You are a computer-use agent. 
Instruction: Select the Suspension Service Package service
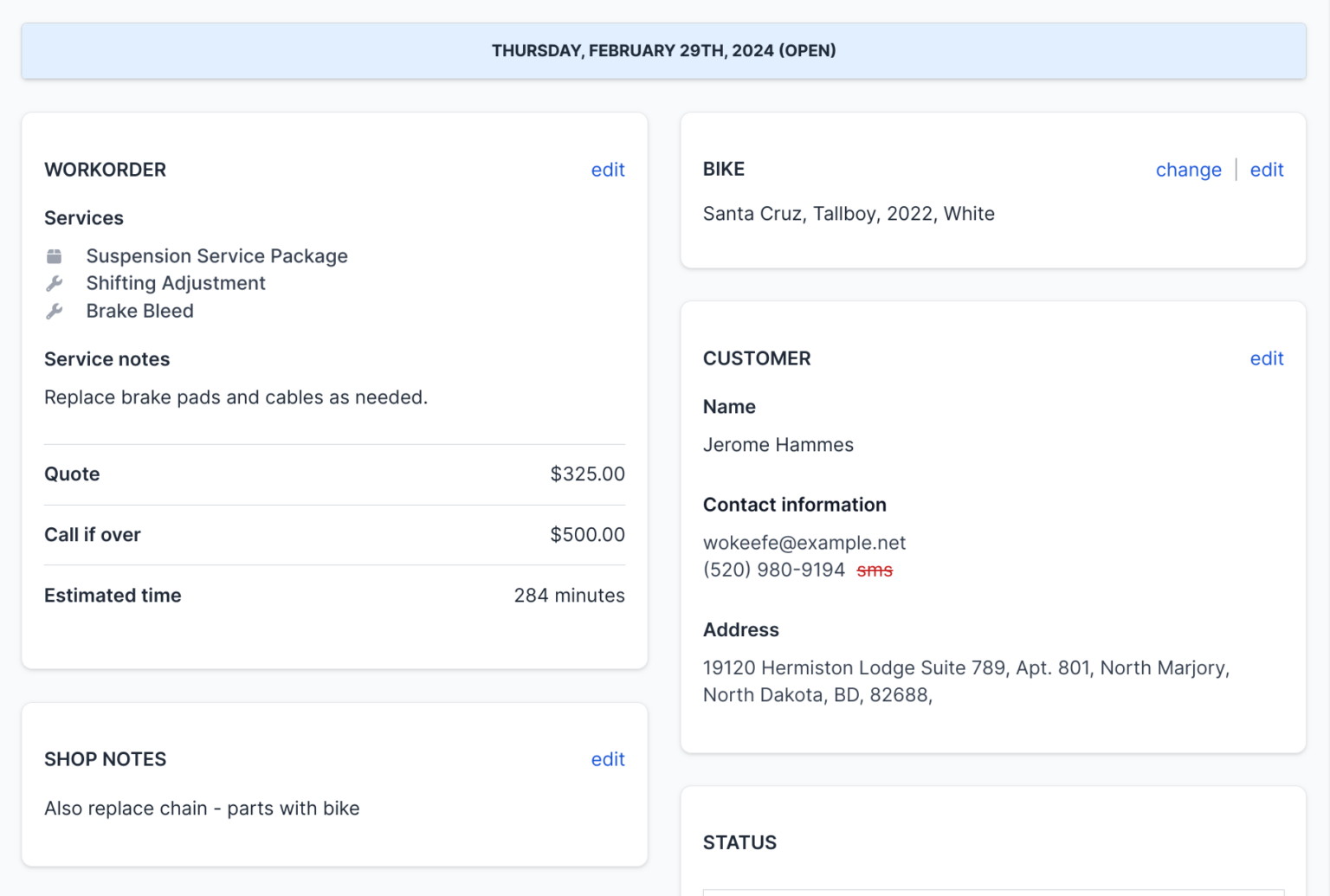[216, 256]
